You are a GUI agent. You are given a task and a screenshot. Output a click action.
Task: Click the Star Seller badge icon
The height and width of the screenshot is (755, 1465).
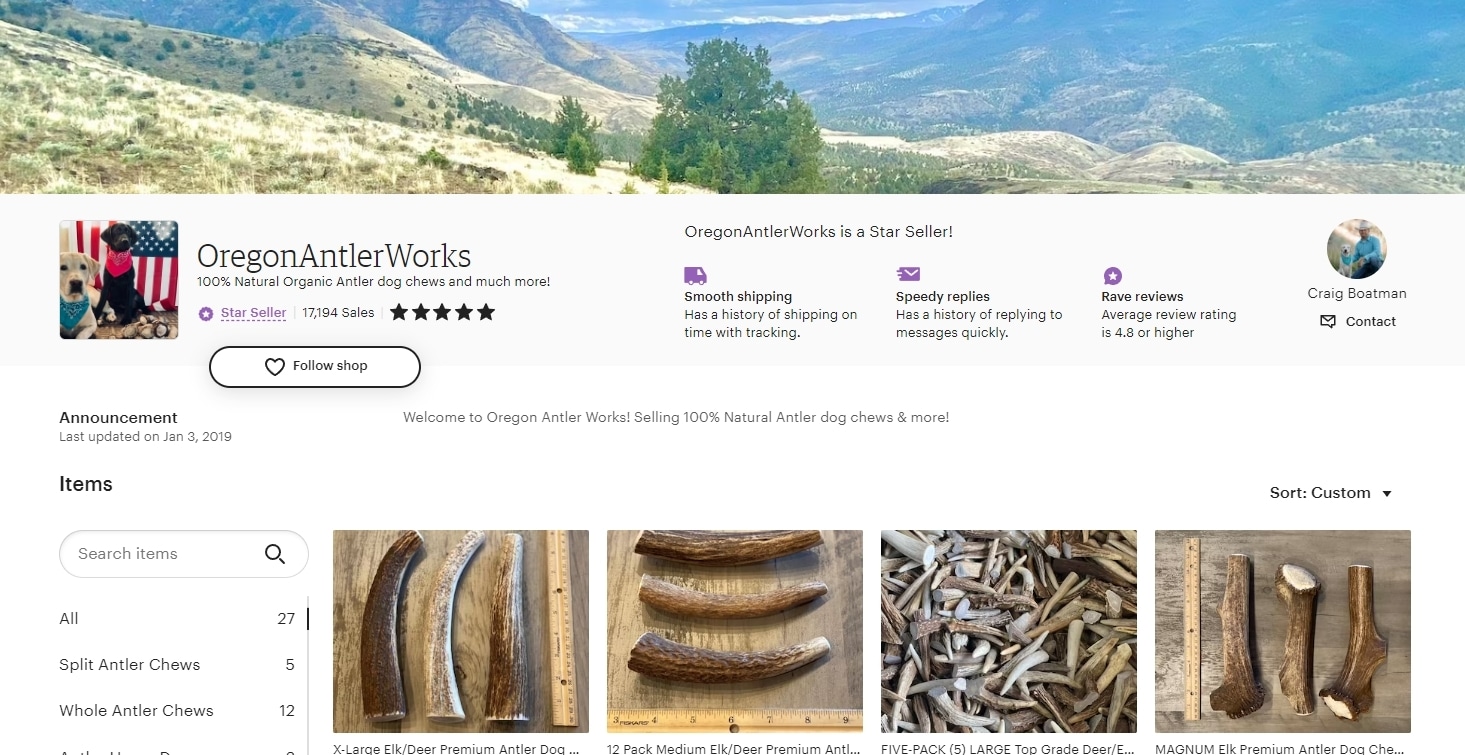point(206,313)
